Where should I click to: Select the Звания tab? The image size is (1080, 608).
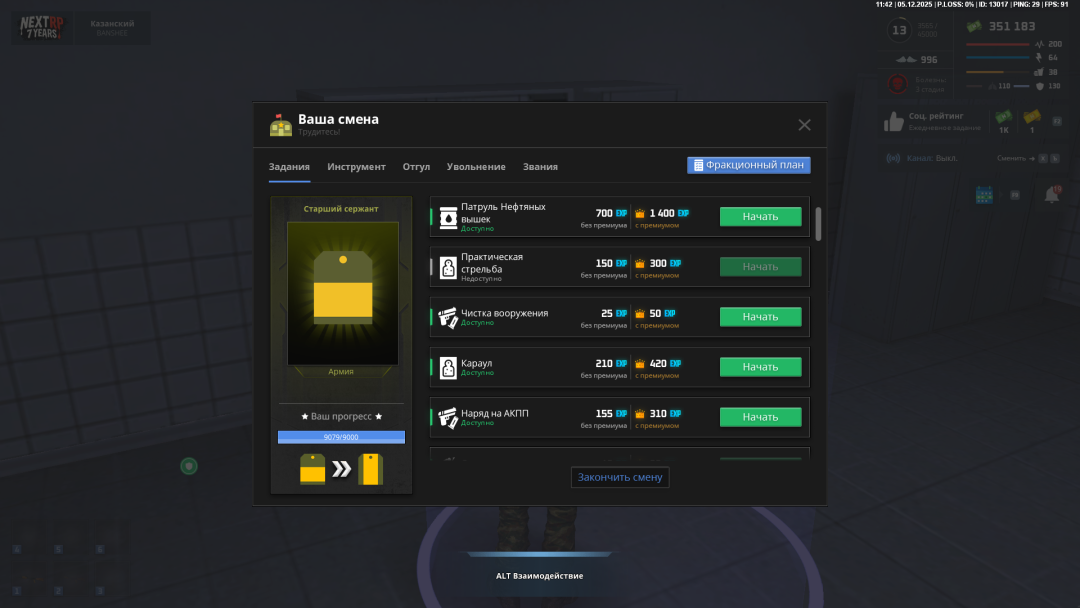click(540, 167)
